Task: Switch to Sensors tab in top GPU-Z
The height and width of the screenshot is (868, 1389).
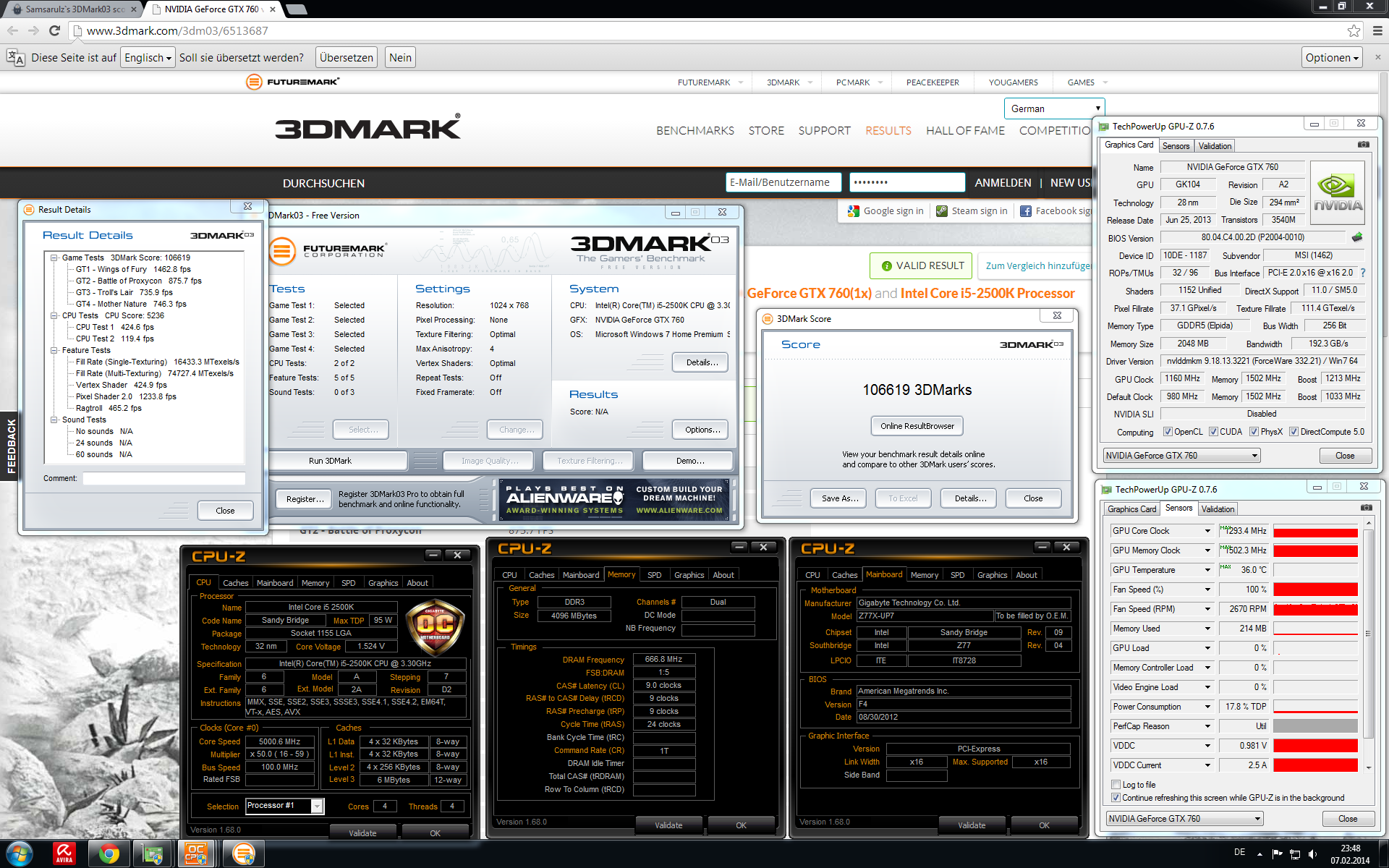Action: point(1176,146)
